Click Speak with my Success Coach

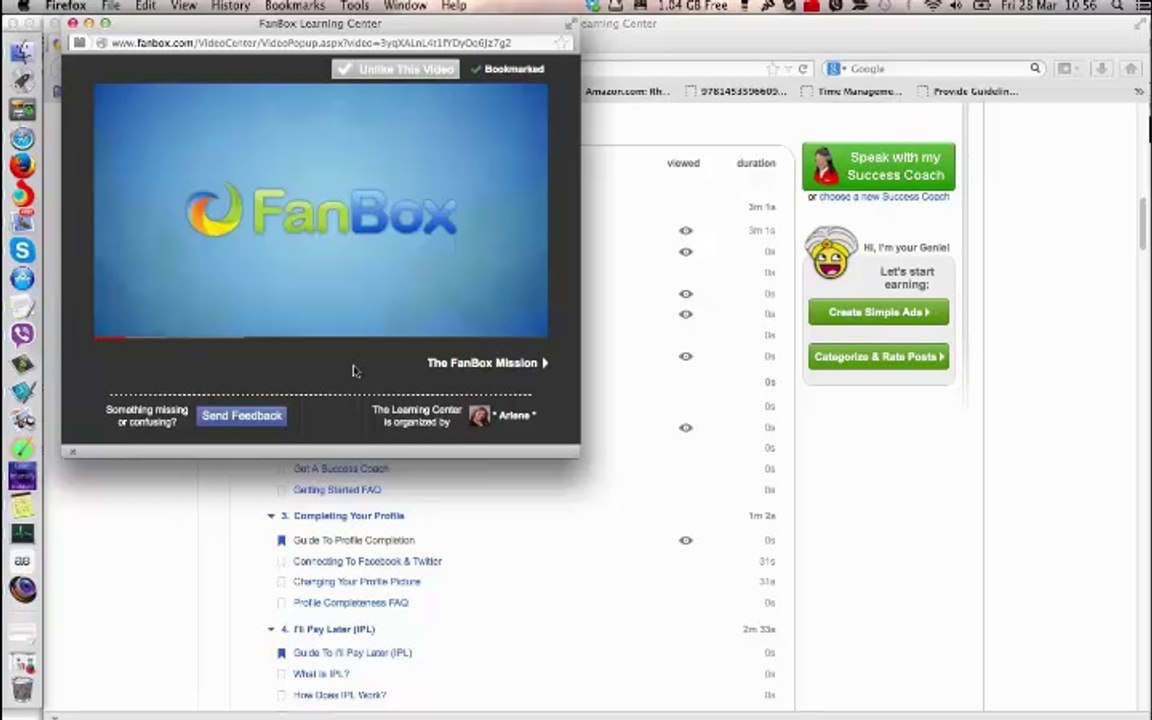click(879, 166)
